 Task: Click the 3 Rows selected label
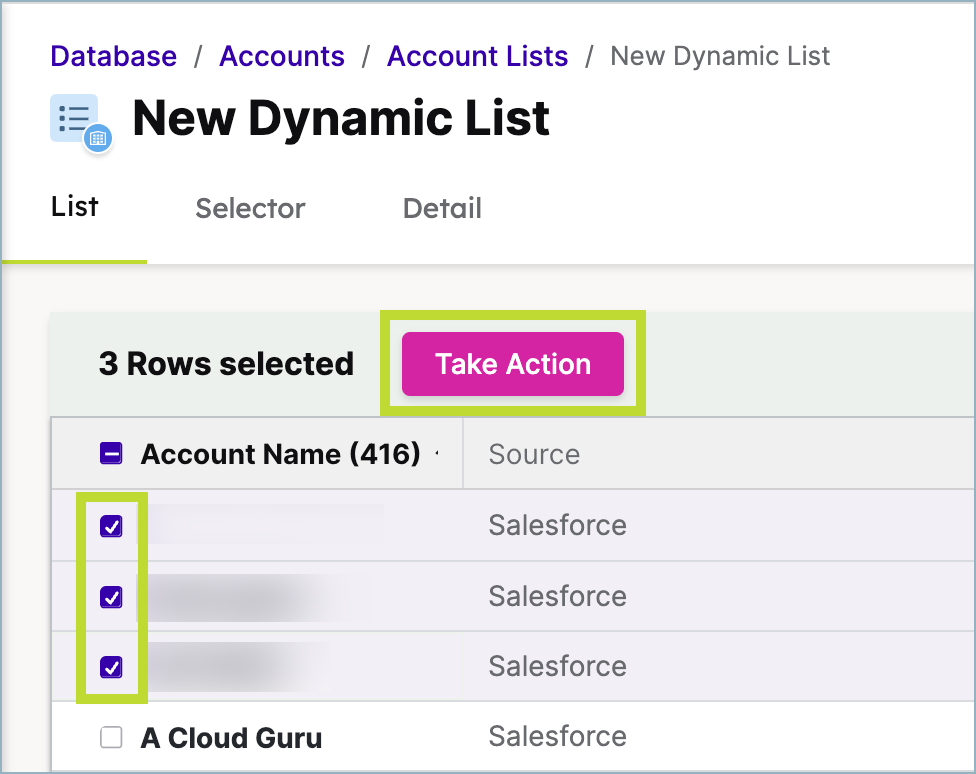(x=224, y=364)
